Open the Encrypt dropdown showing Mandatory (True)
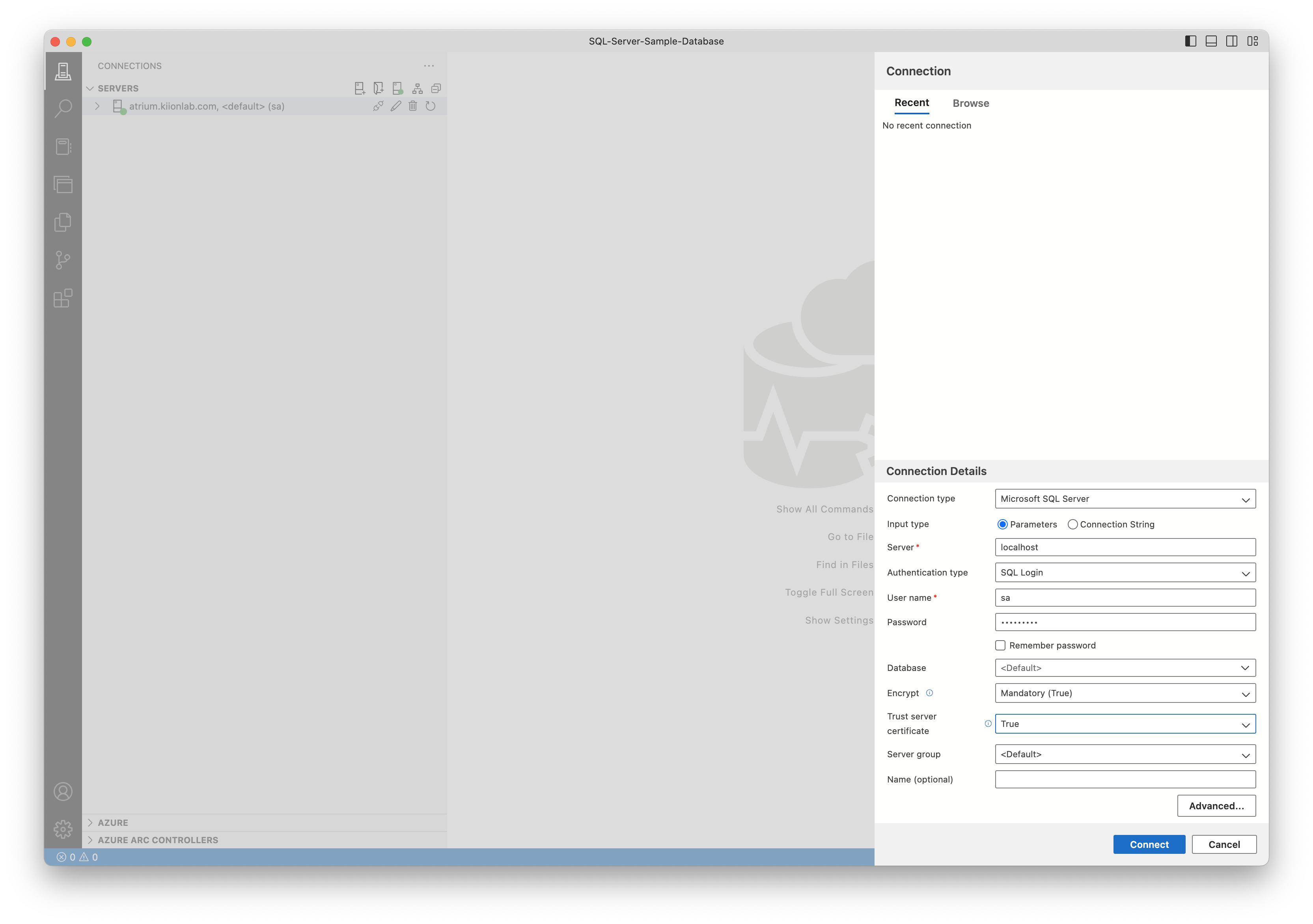 (1125, 693)
